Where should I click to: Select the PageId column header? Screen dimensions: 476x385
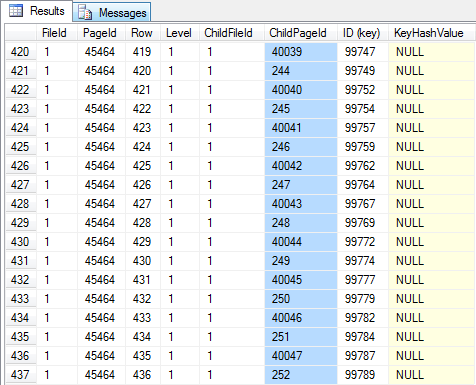coord(101,33)
